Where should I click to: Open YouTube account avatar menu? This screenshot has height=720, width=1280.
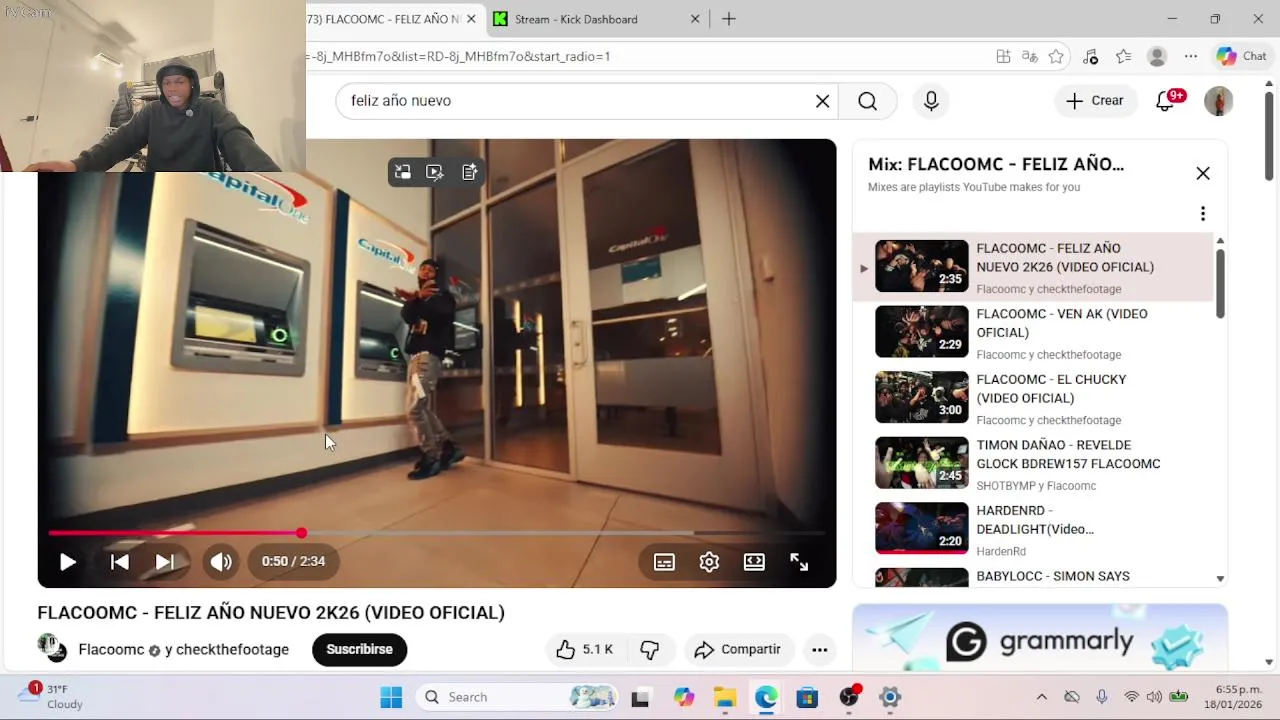pos(1218,101)
